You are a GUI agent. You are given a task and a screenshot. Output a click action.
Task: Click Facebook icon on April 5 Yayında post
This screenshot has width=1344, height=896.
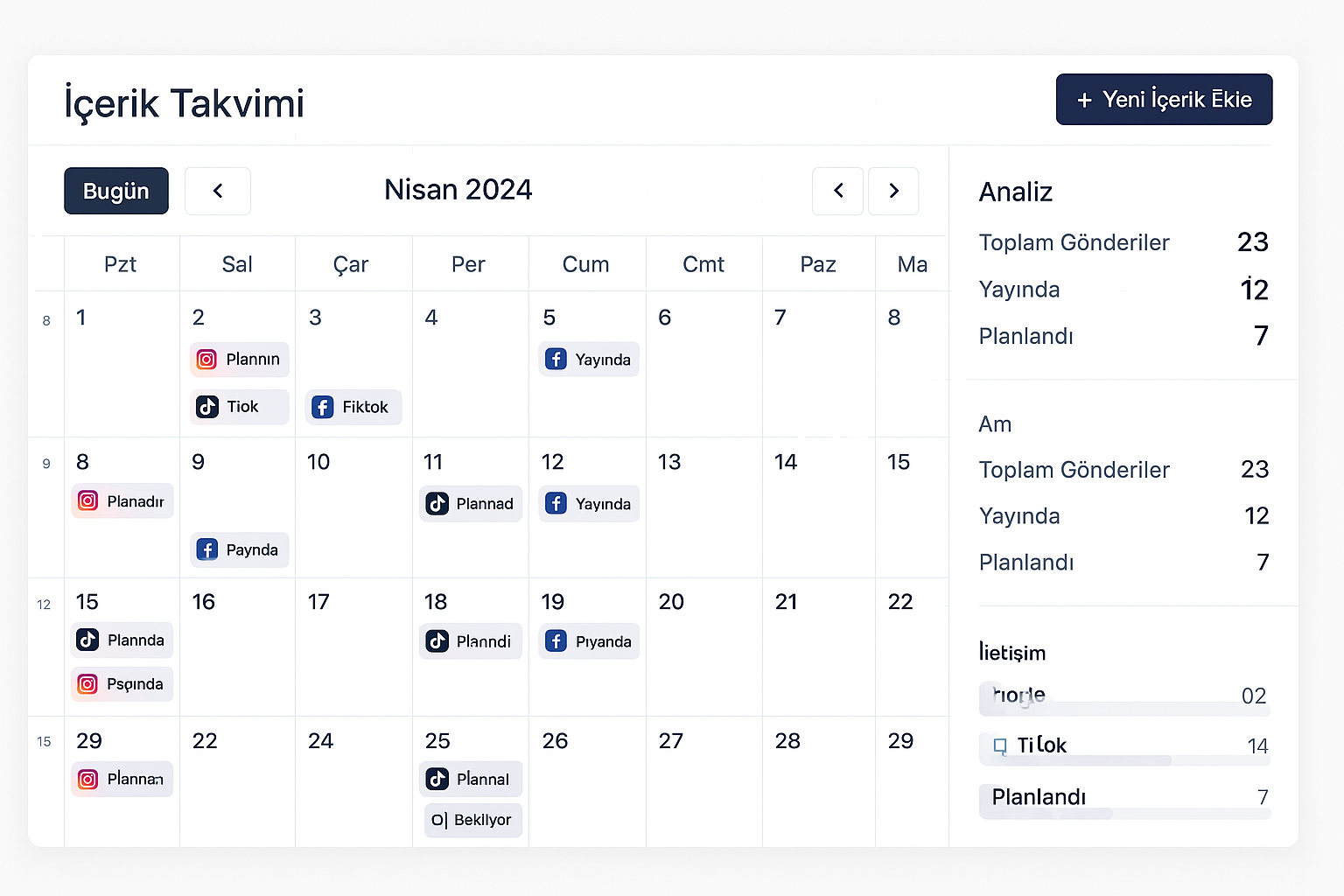(556, 359)
